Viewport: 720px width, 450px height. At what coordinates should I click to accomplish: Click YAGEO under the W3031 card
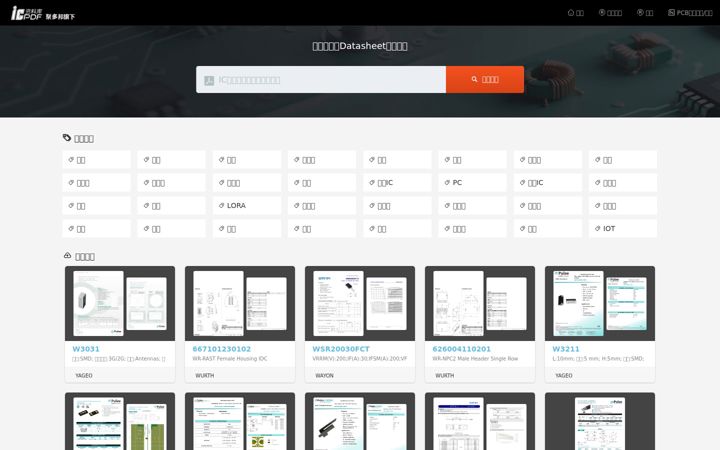tap(84, 376)
